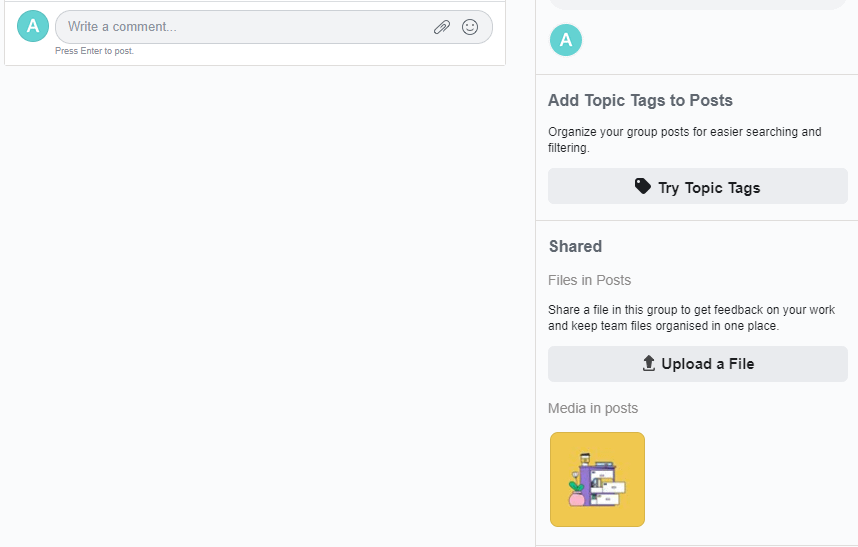Click the tag icon on Try Topic Tags
Viewport: 858px width, 547px height.
click(643, 187)
